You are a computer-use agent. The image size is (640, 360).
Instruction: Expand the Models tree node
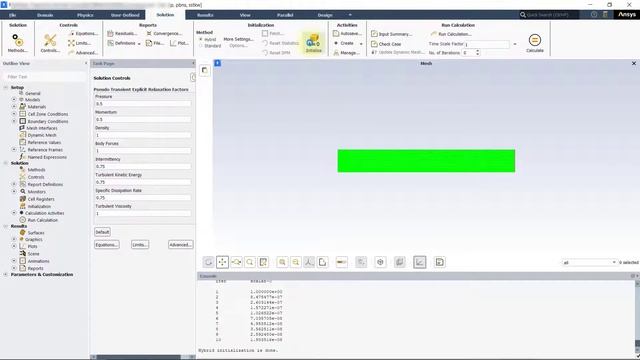[x=14, y=100]
